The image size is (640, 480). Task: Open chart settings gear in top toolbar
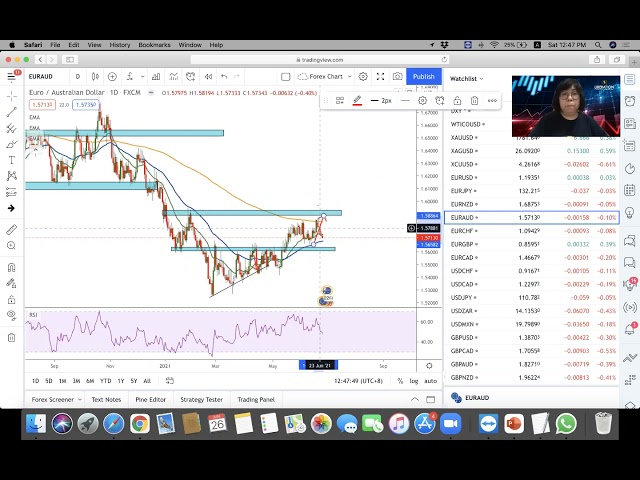coord(363,77)
